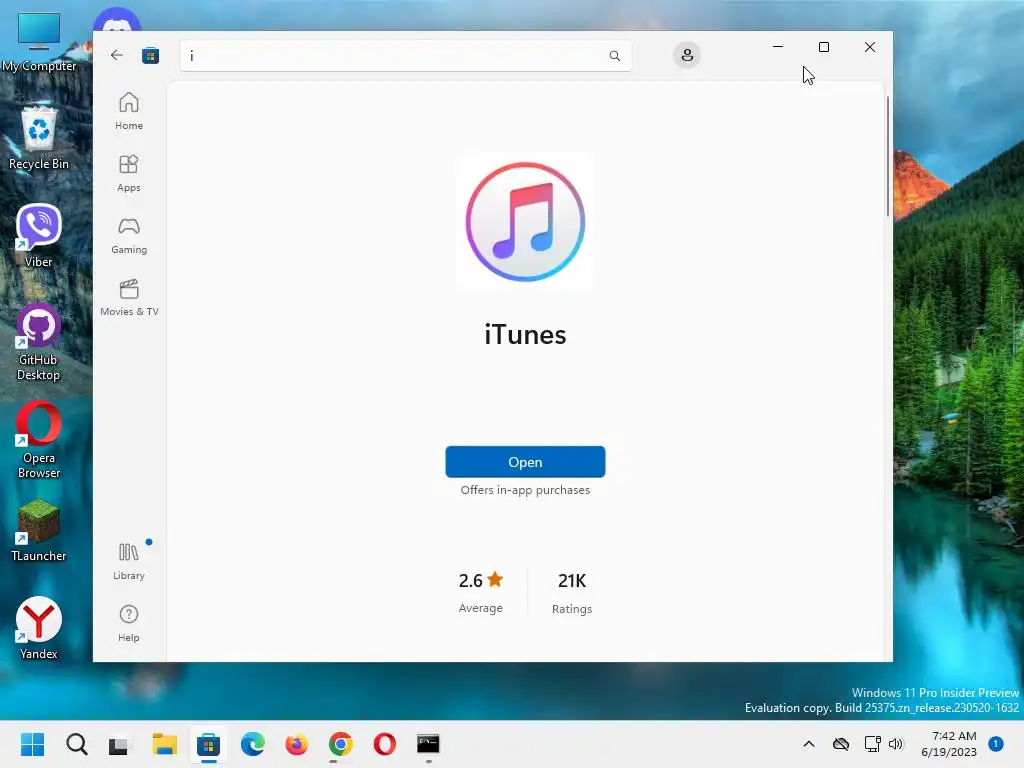This screenshot has width=1024, height=768.
Task: Launch Google Chrome from the taskbar
Action: click(340, 744)
